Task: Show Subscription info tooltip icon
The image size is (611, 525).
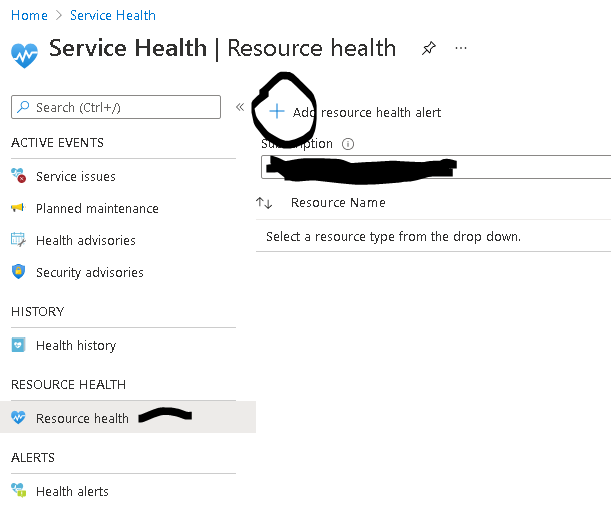Action: tap(348, 144)
